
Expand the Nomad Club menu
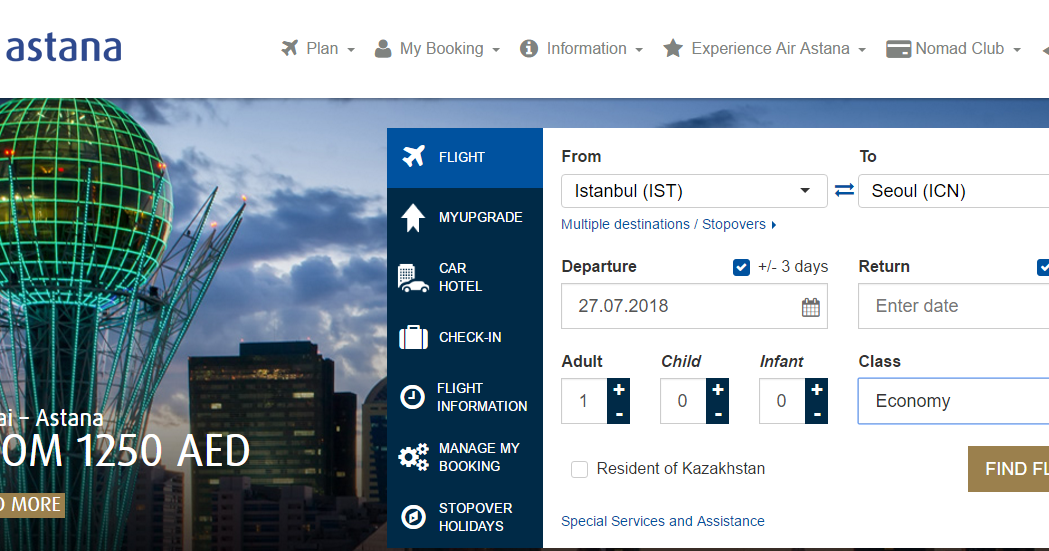(x=953, y=49)
